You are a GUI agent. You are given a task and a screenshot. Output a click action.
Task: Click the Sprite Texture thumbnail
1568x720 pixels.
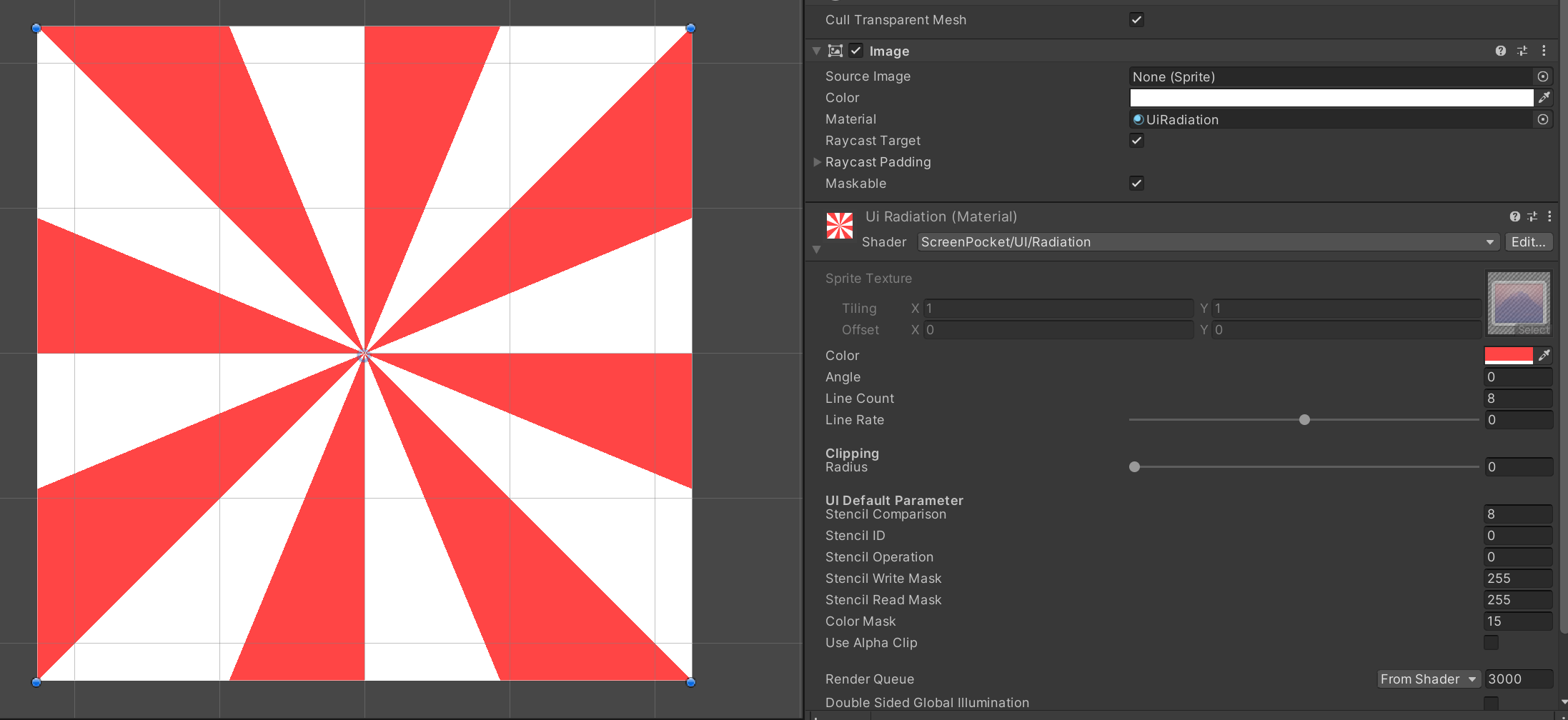[x=1519, y=303]
